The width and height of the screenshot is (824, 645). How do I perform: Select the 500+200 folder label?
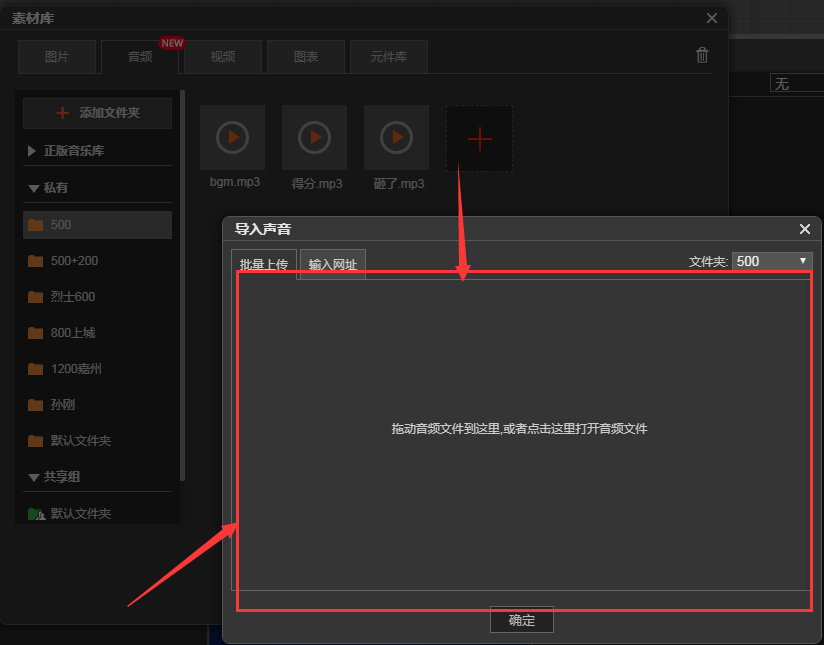tap(74, 261)
